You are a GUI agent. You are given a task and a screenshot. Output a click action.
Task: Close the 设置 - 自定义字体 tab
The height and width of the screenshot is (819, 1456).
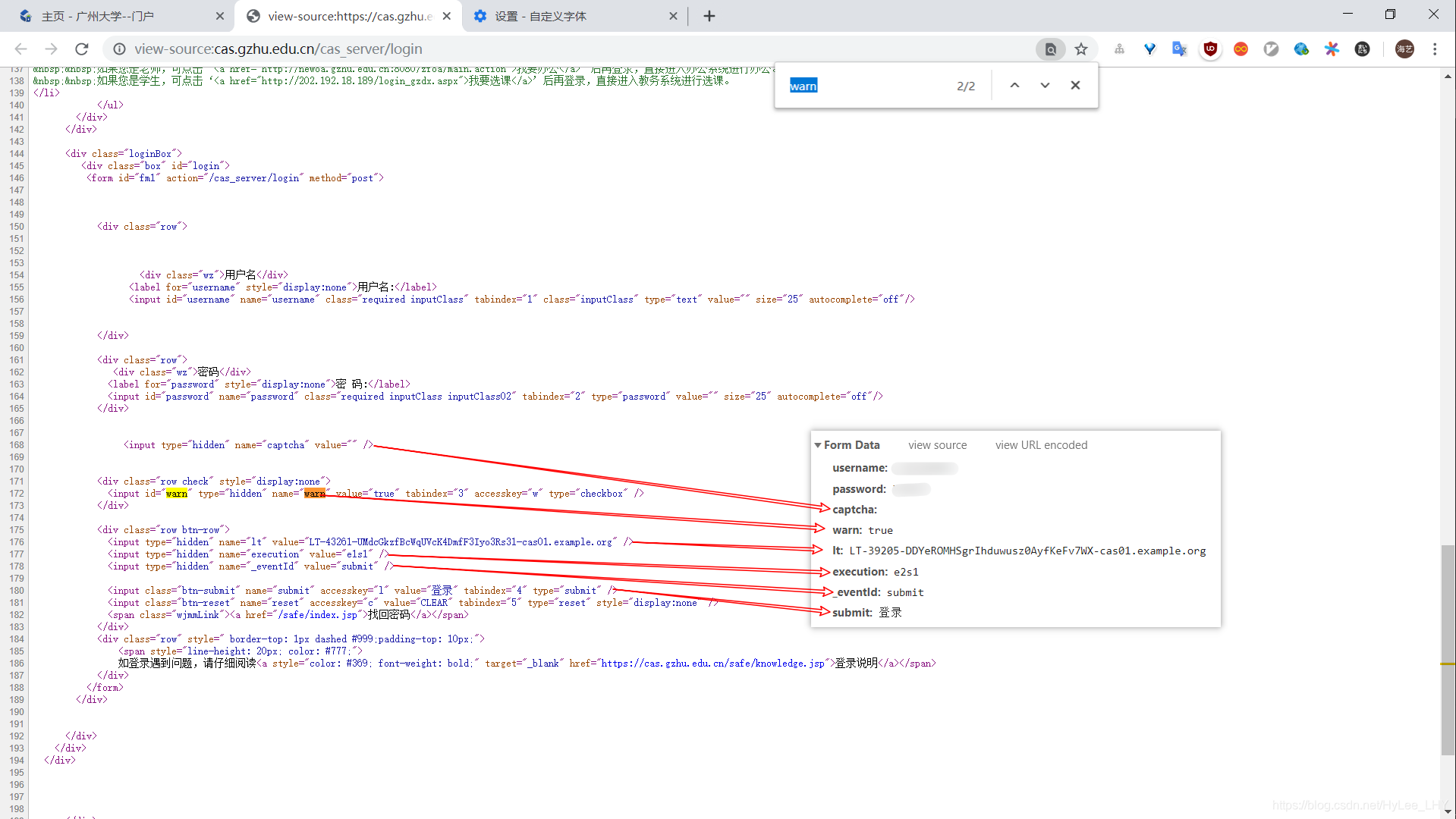[673, 16]
